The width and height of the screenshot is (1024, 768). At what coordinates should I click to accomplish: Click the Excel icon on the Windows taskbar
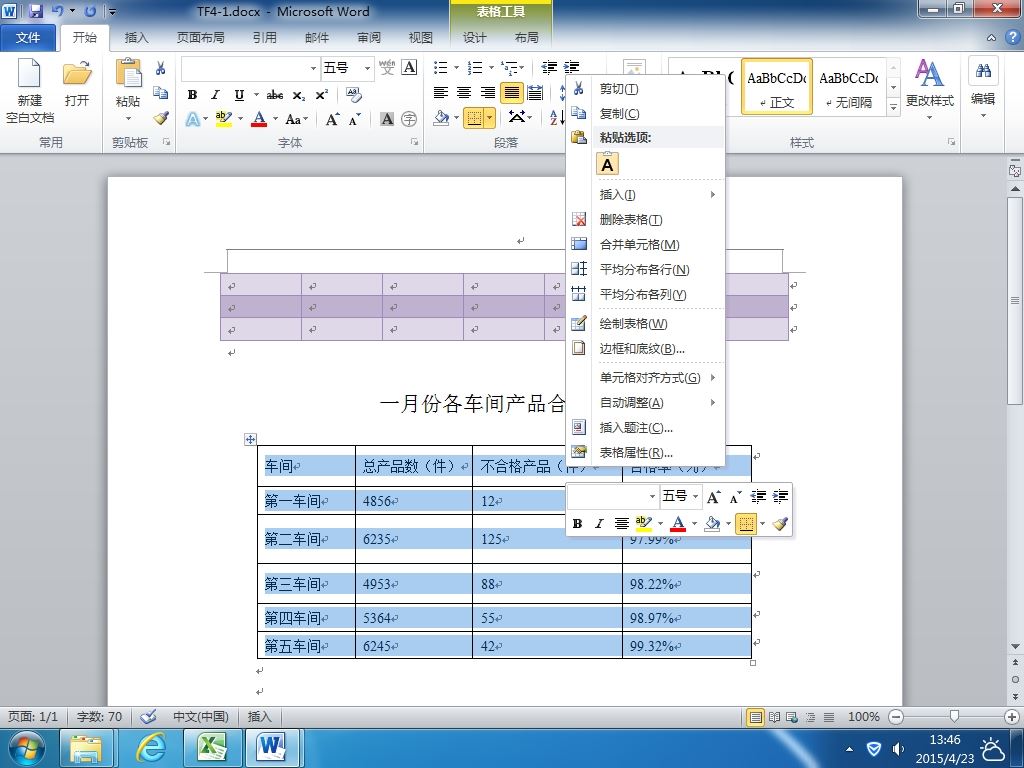pos(212,748)
